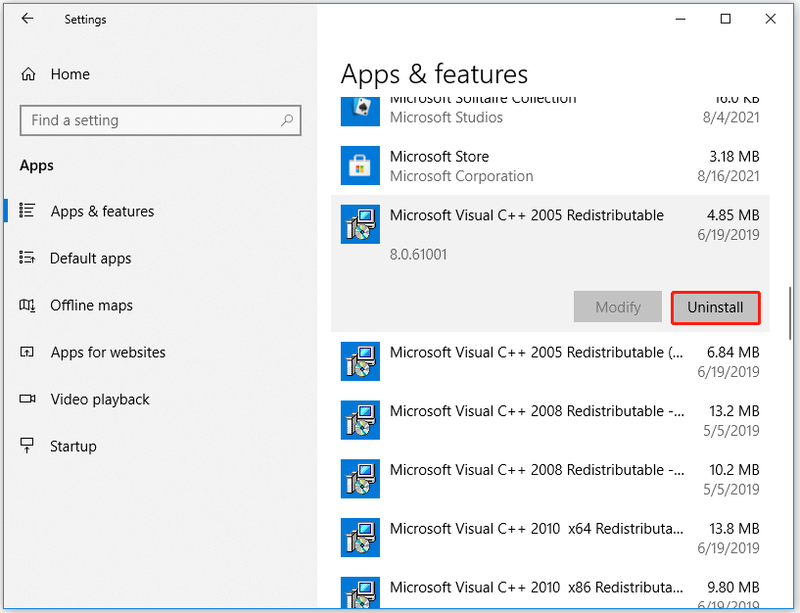The image size is (800, 613).
Task: Click the Default apps sidebar icon
Action: tap(27, 257)
